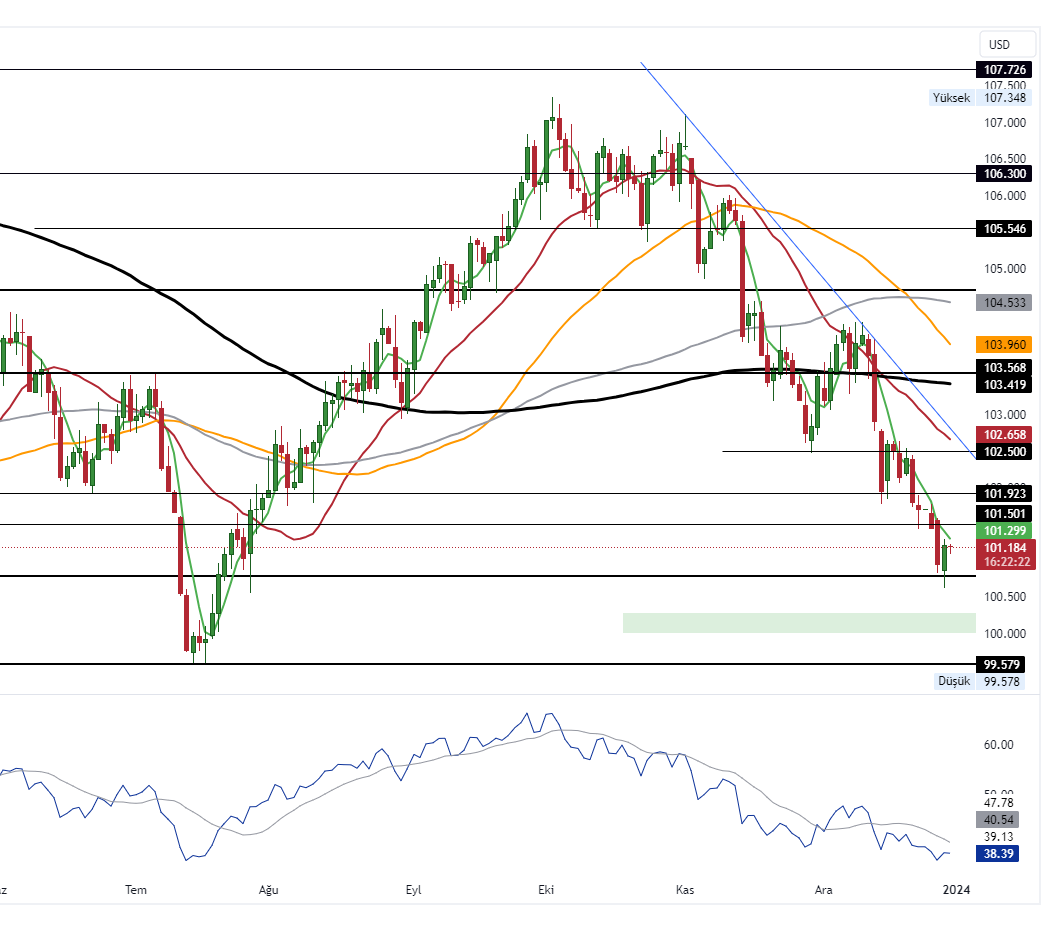This screenshot has height=939, width=1050.
Task: Select the 102.500 support level label
Action: 1003,452
